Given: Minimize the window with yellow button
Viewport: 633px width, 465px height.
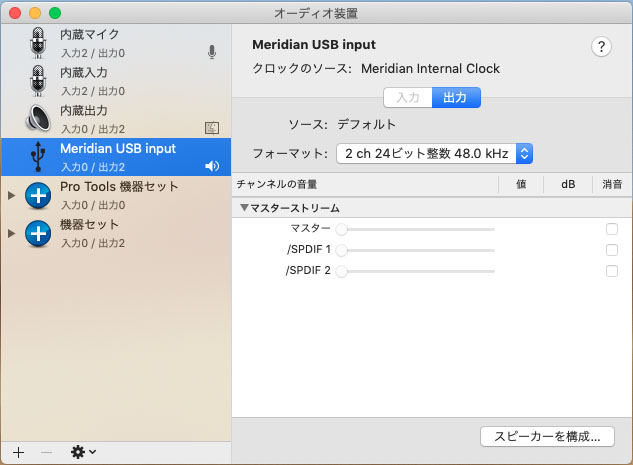Looking at the screenshot, I should [35, 13].
